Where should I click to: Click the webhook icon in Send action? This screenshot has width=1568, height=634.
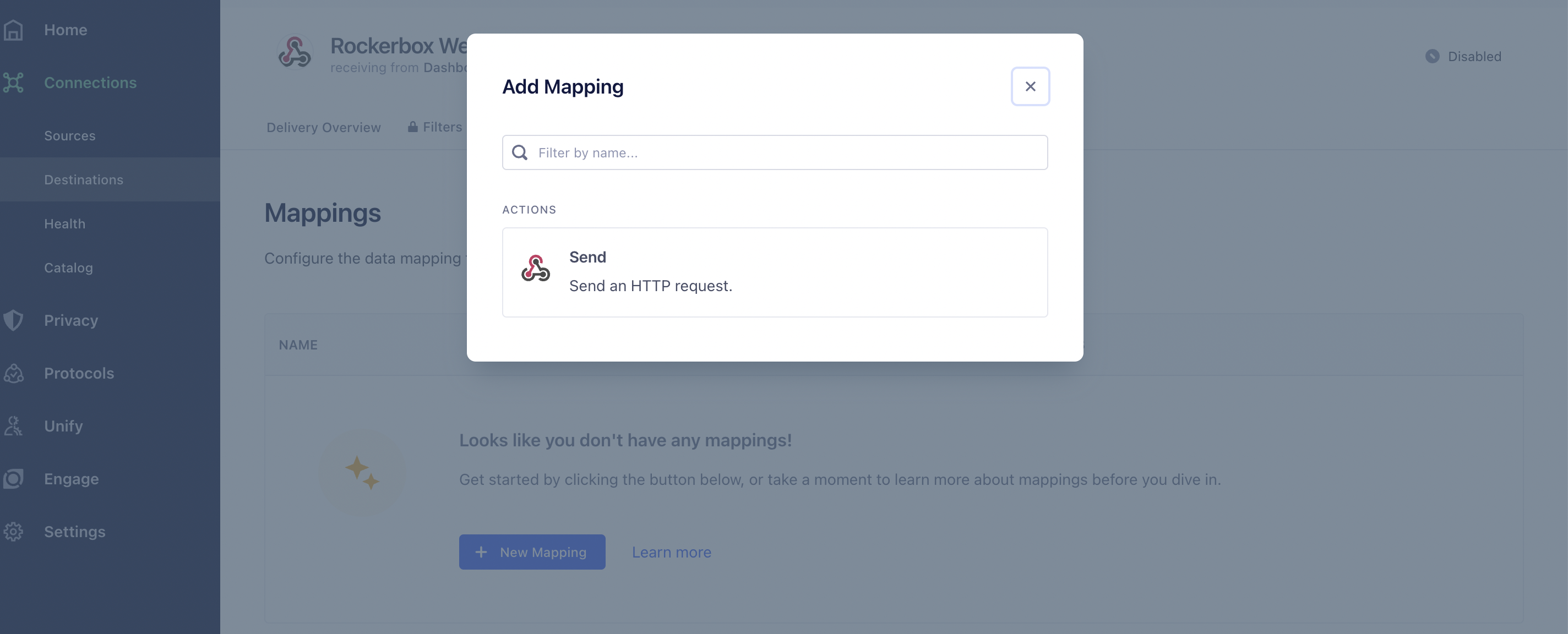536,269
